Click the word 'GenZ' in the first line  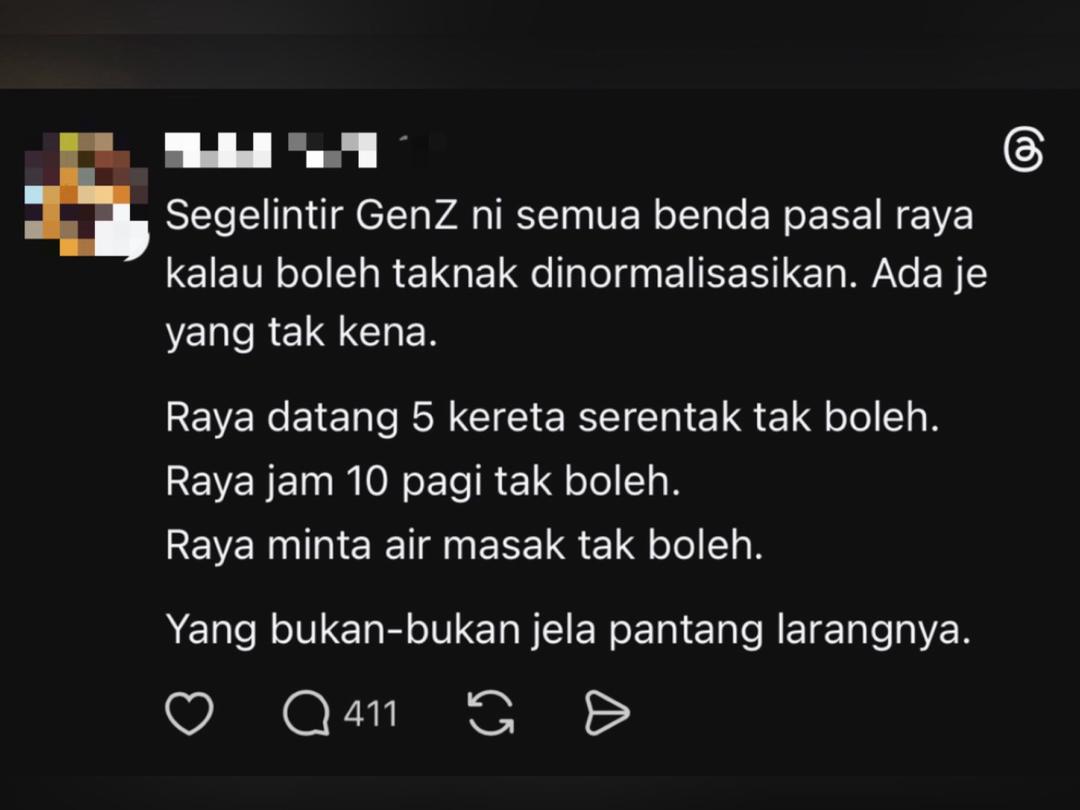pos(406,216)
